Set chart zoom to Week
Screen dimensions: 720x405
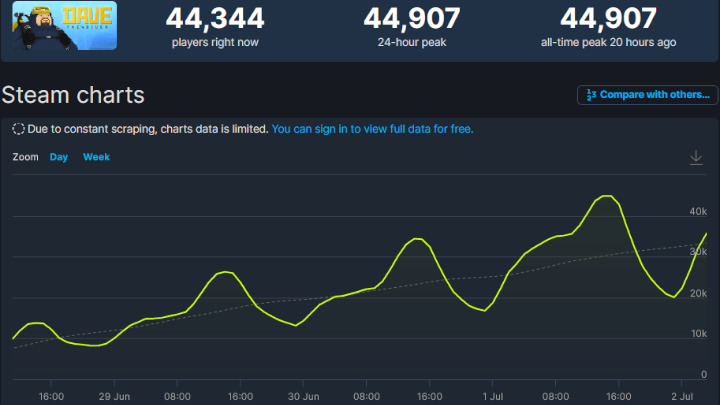96,157
